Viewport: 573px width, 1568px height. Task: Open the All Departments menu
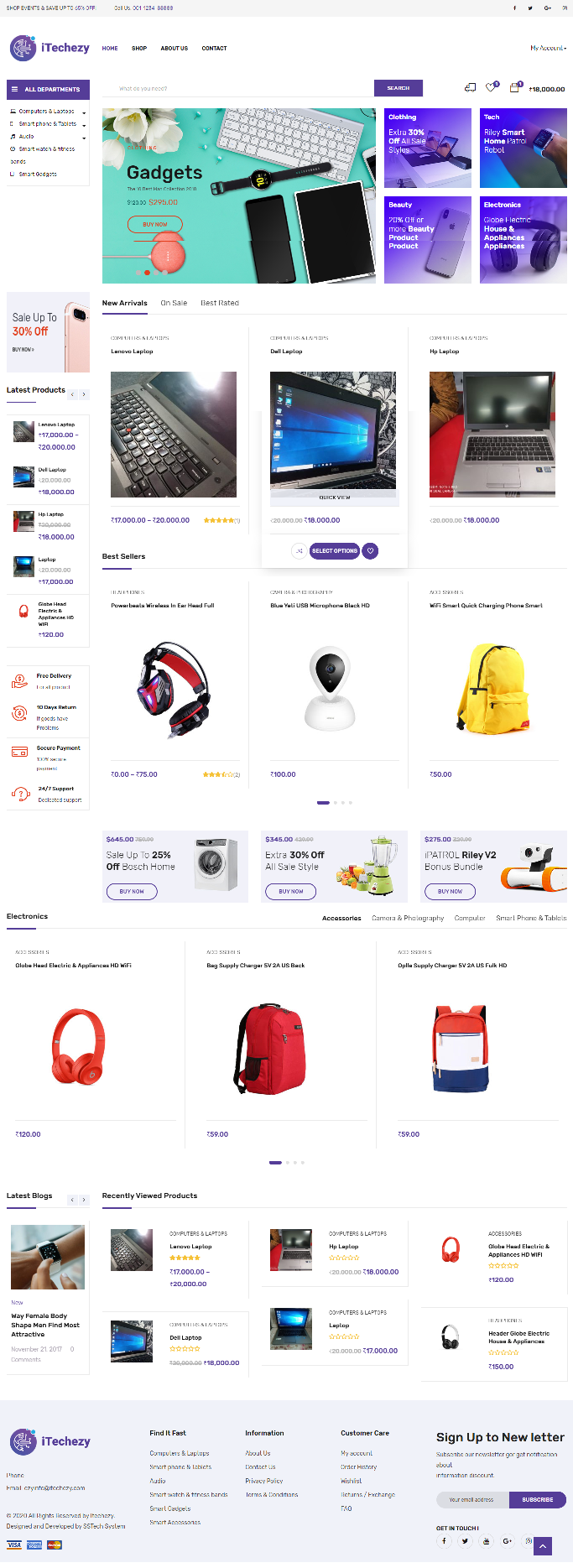48,89
